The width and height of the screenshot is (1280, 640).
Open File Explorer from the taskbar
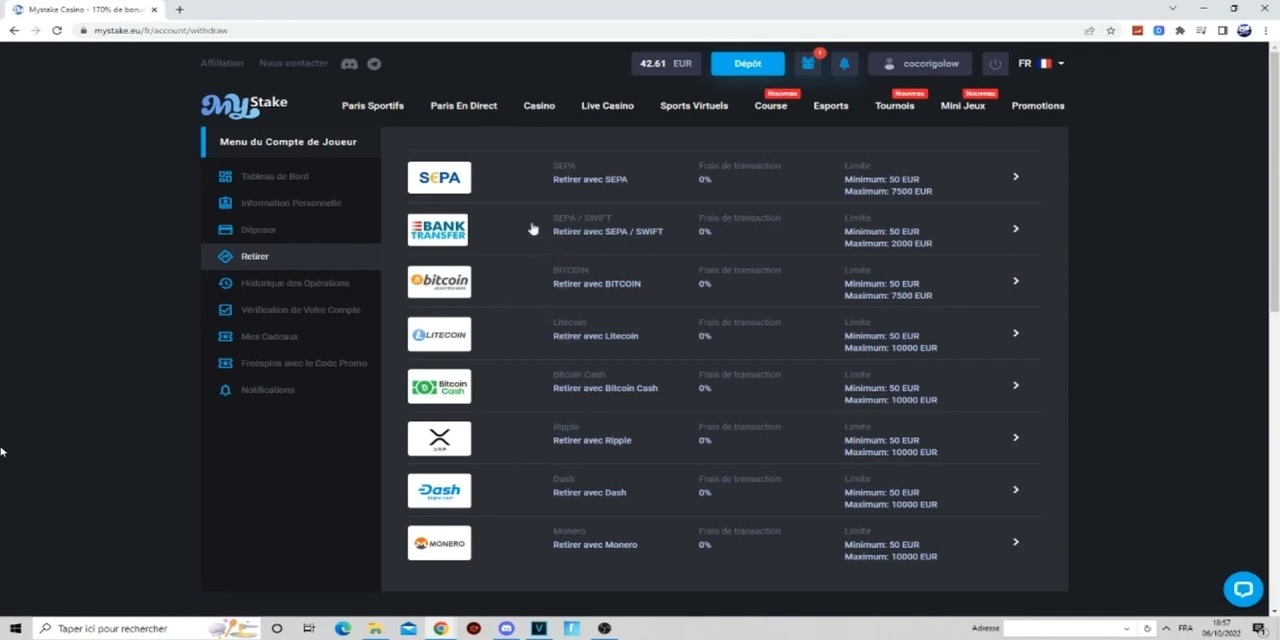(x=375, y=628)
